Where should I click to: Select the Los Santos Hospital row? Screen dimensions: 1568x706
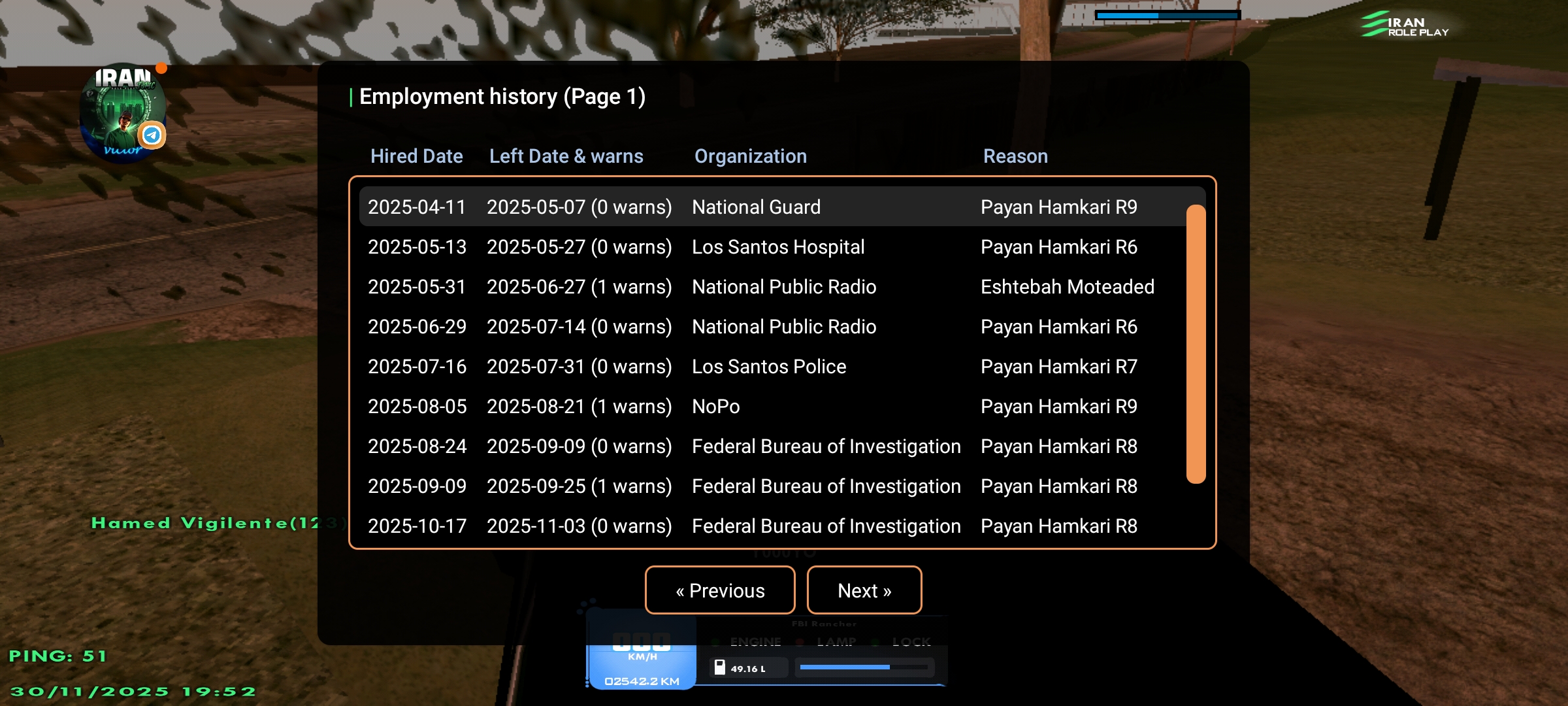pyautogui.click(x=777, y=247)
